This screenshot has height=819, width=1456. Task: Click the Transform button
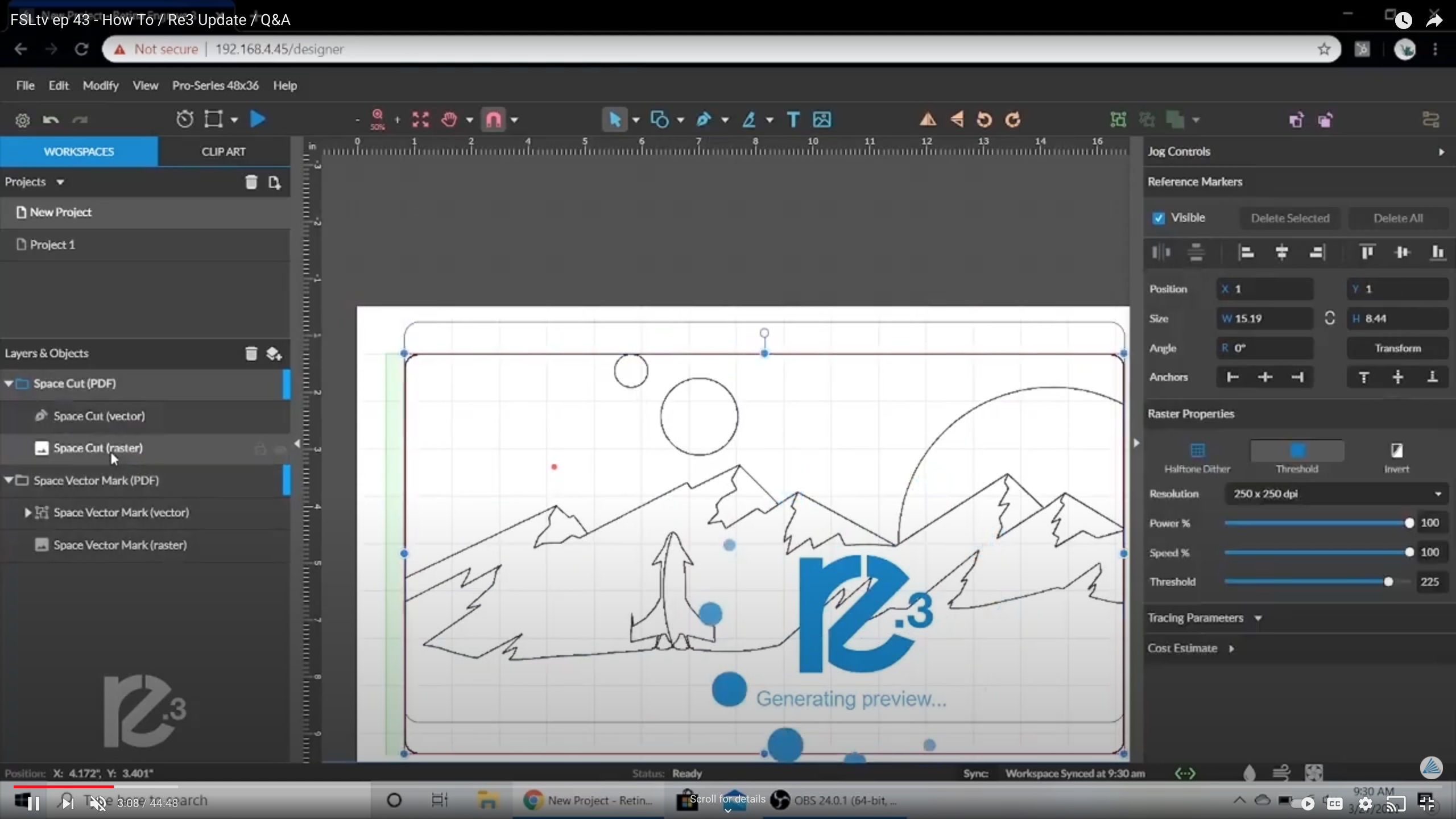pos(1398,348)
